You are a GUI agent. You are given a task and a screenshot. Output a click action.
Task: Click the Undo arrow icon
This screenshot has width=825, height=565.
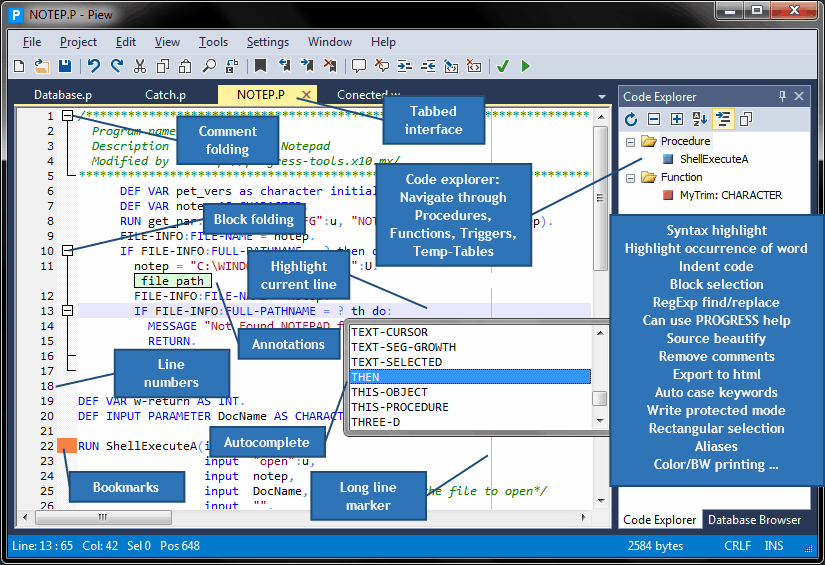click(93, 67)
